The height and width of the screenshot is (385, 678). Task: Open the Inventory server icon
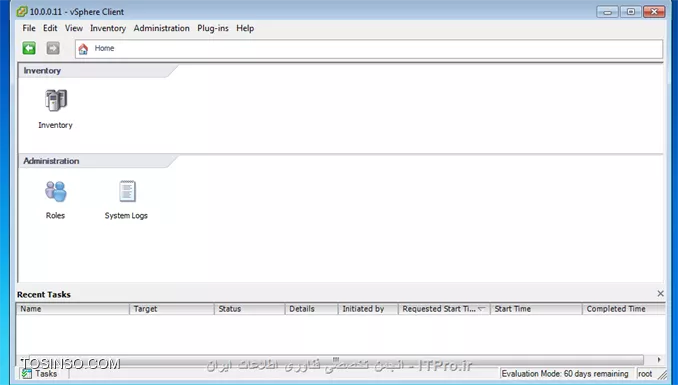(x=56, y=100)
